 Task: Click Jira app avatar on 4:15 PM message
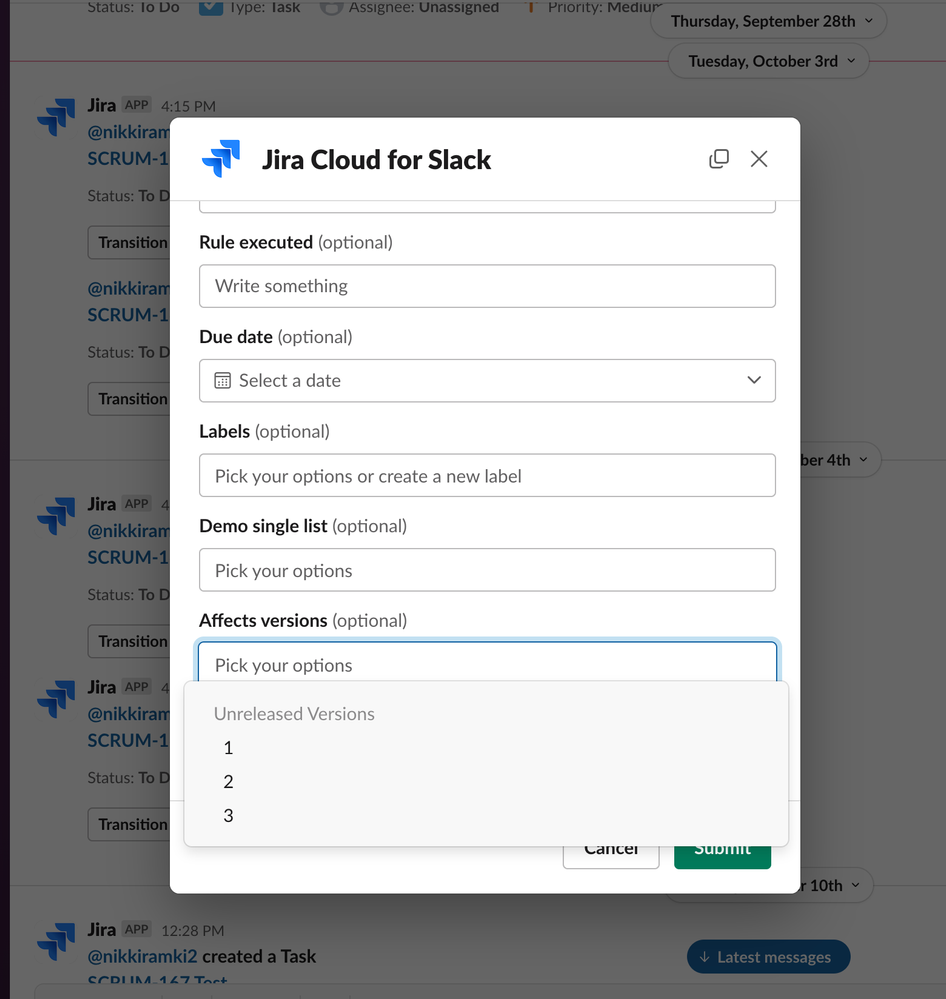(56, 117)
